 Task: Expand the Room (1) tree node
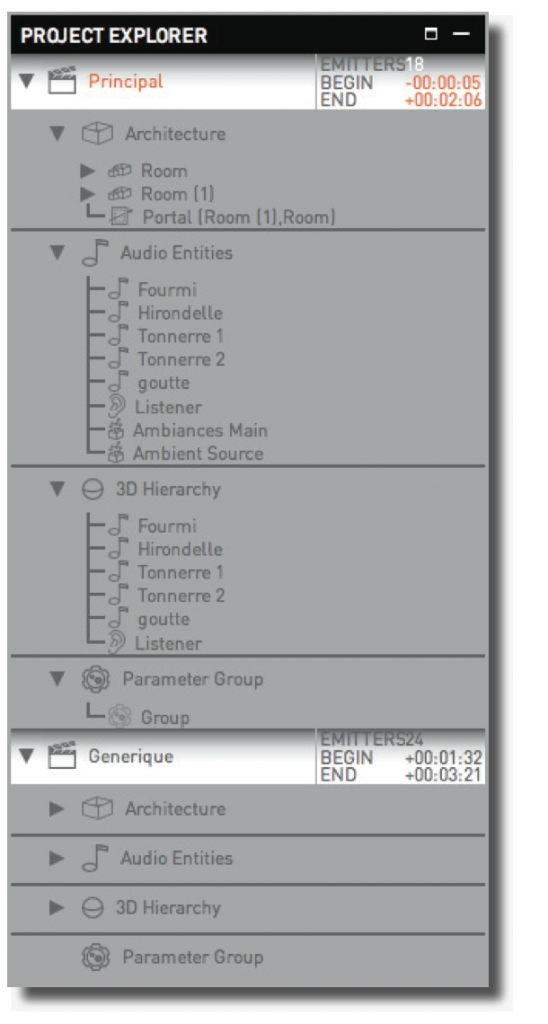pos(87,194)
